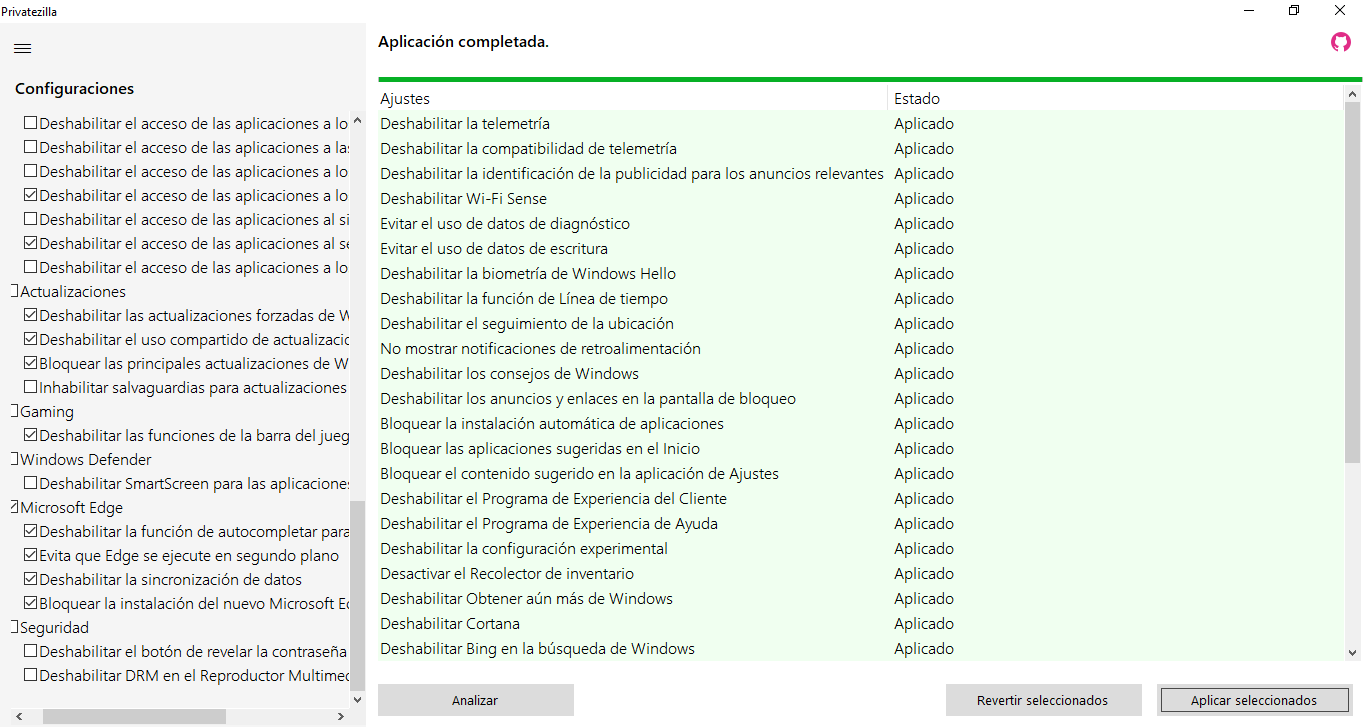1363x727 pixels.
Task: Click the Ajustes column header
Action: pos(630,98)
